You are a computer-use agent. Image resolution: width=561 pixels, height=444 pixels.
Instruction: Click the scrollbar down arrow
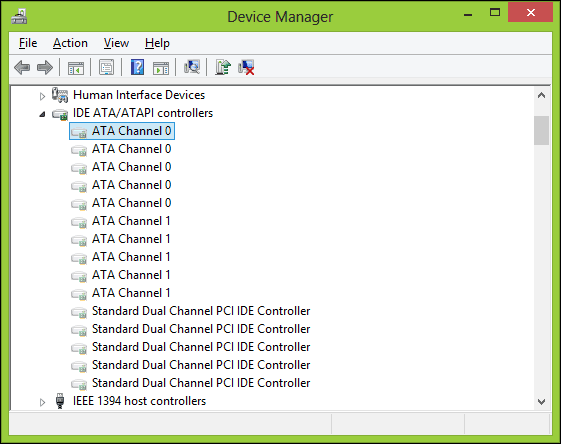coord(541,402)
